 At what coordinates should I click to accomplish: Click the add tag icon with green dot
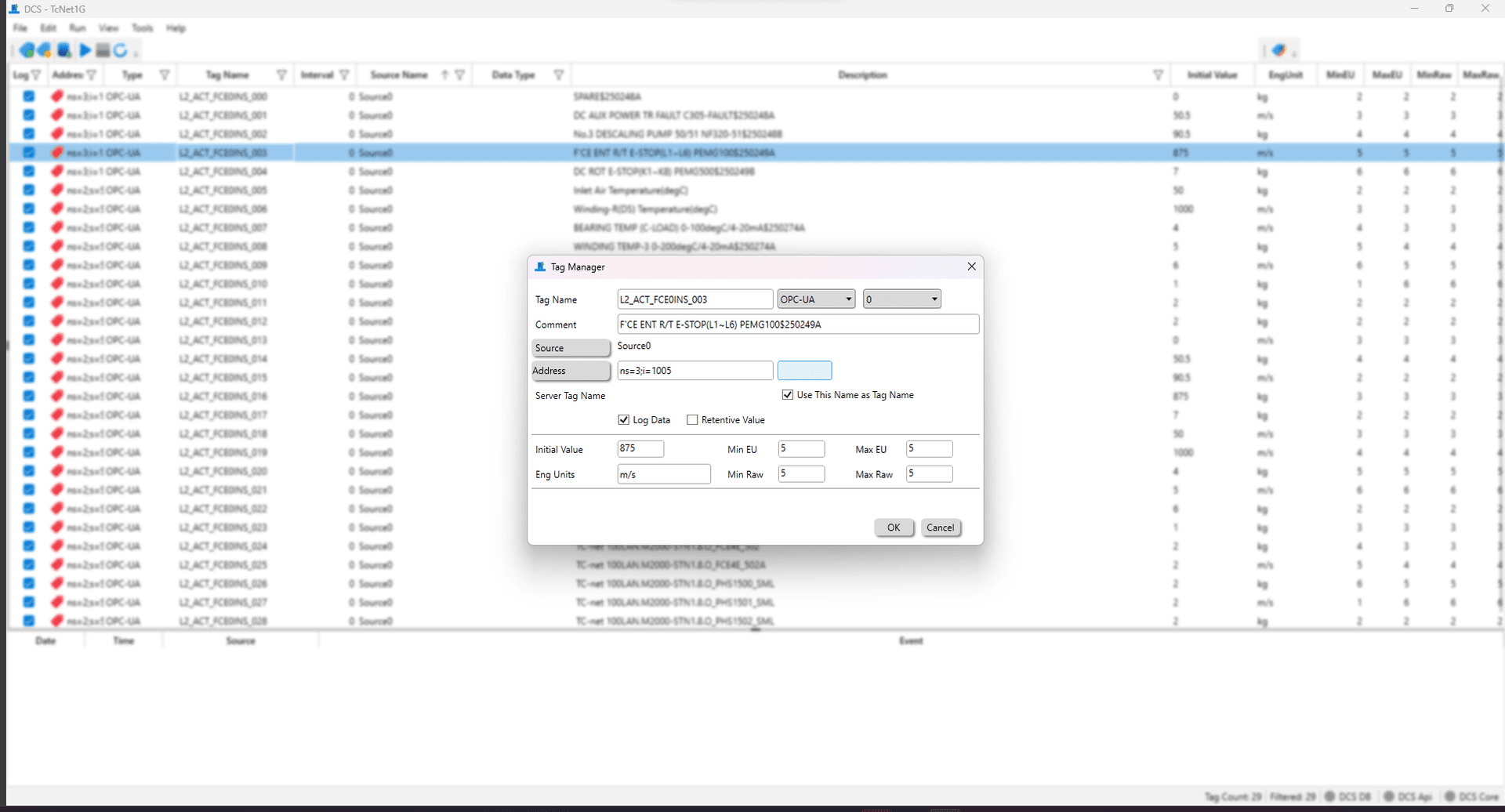point(27,50)
